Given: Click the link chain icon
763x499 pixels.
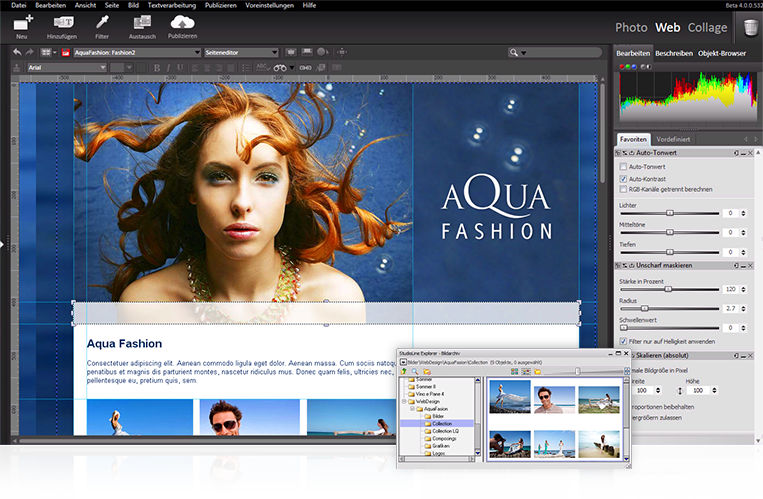Looking at the screenshot, I should click(306, 68).
